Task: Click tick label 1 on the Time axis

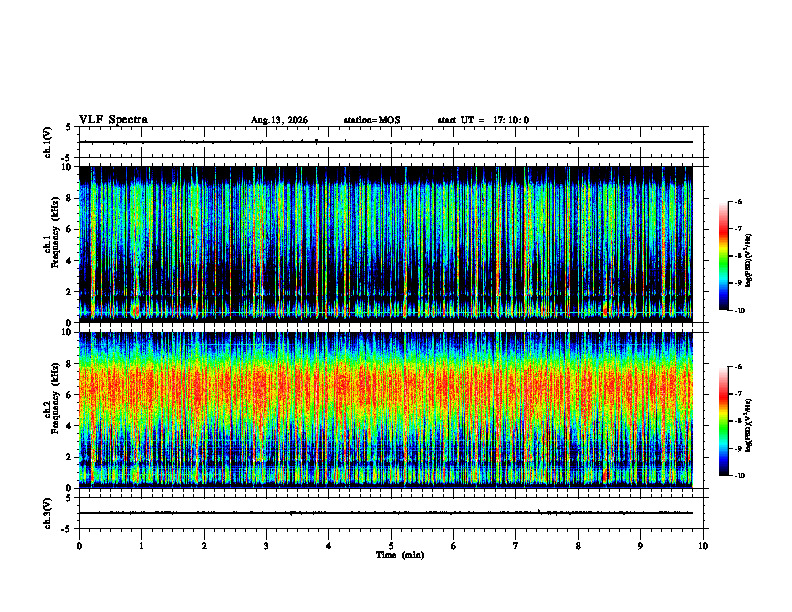Action: point(141,546)
